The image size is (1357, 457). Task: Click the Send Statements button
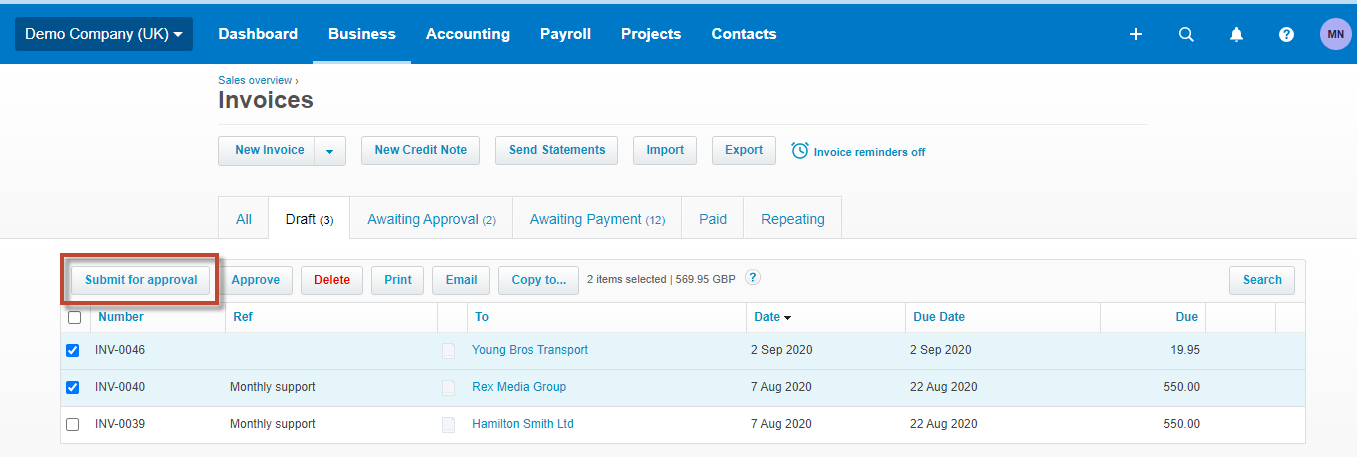tap(557, 150)
